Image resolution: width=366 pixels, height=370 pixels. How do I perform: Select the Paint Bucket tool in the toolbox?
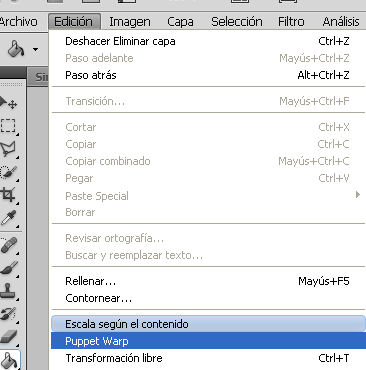[x=9, y=360]
